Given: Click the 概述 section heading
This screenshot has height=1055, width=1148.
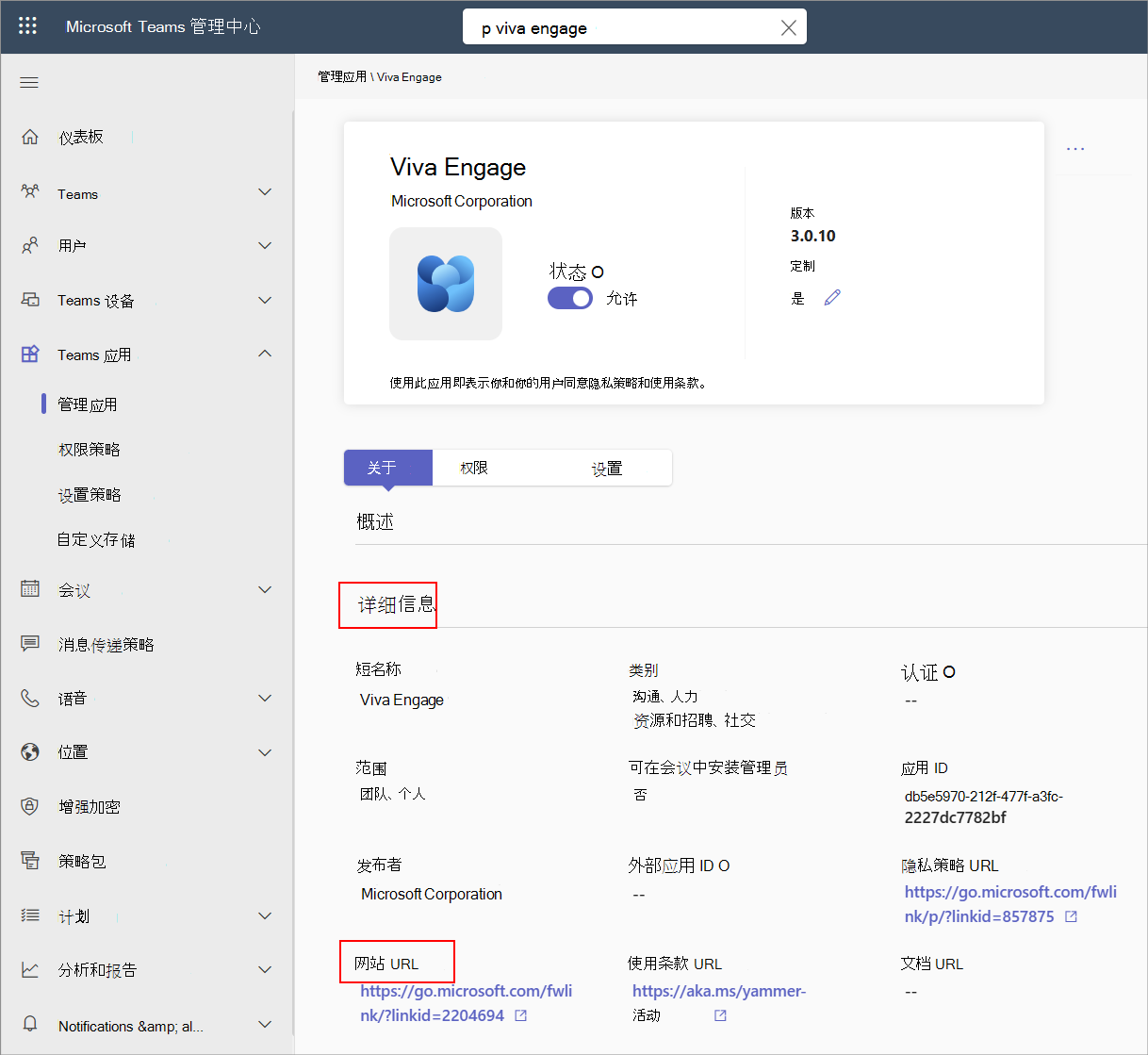Looking at the screenshot, I should [x=375, y=521].
